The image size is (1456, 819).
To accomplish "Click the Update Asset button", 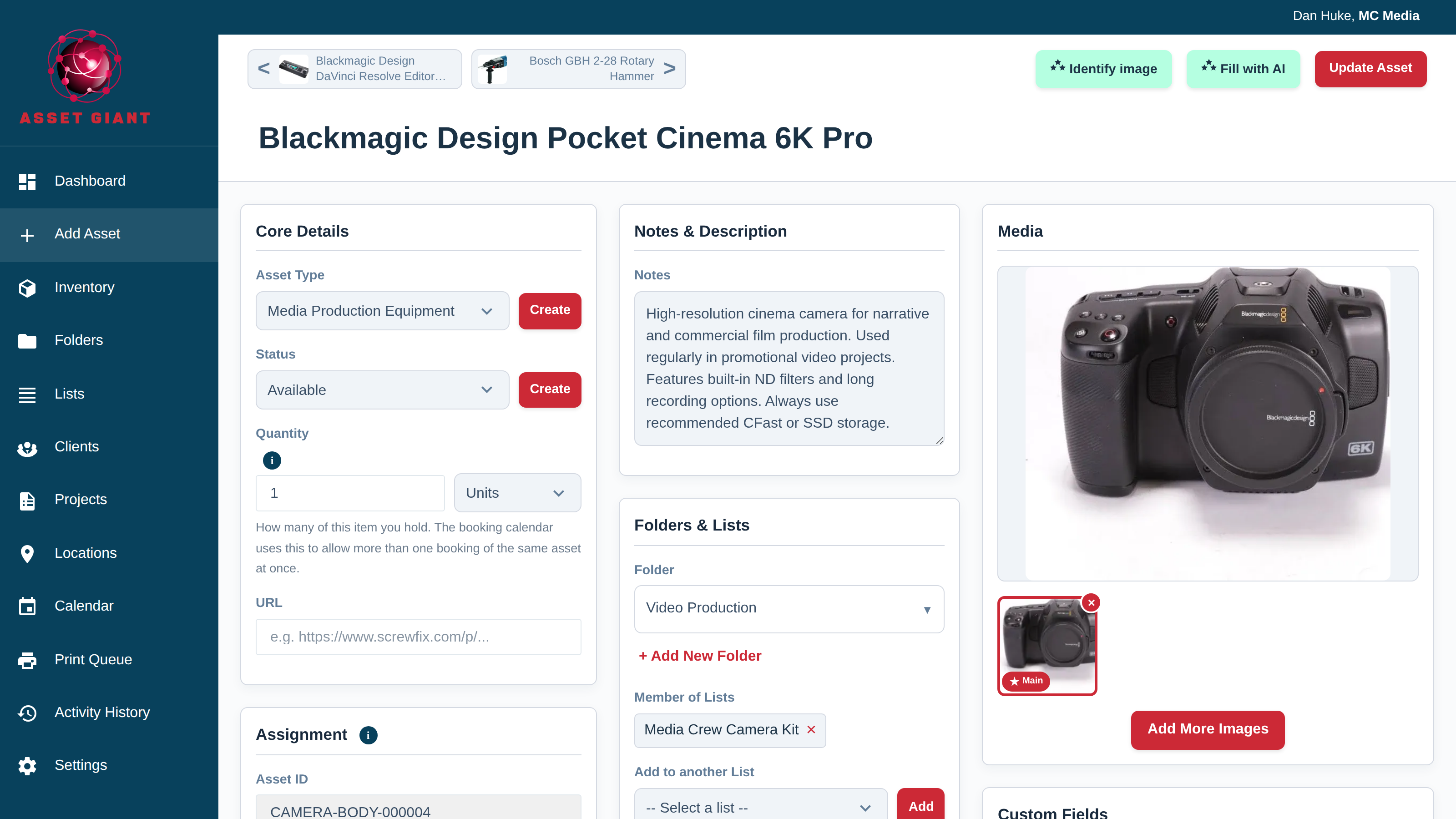I will [x=1370, y=68].
